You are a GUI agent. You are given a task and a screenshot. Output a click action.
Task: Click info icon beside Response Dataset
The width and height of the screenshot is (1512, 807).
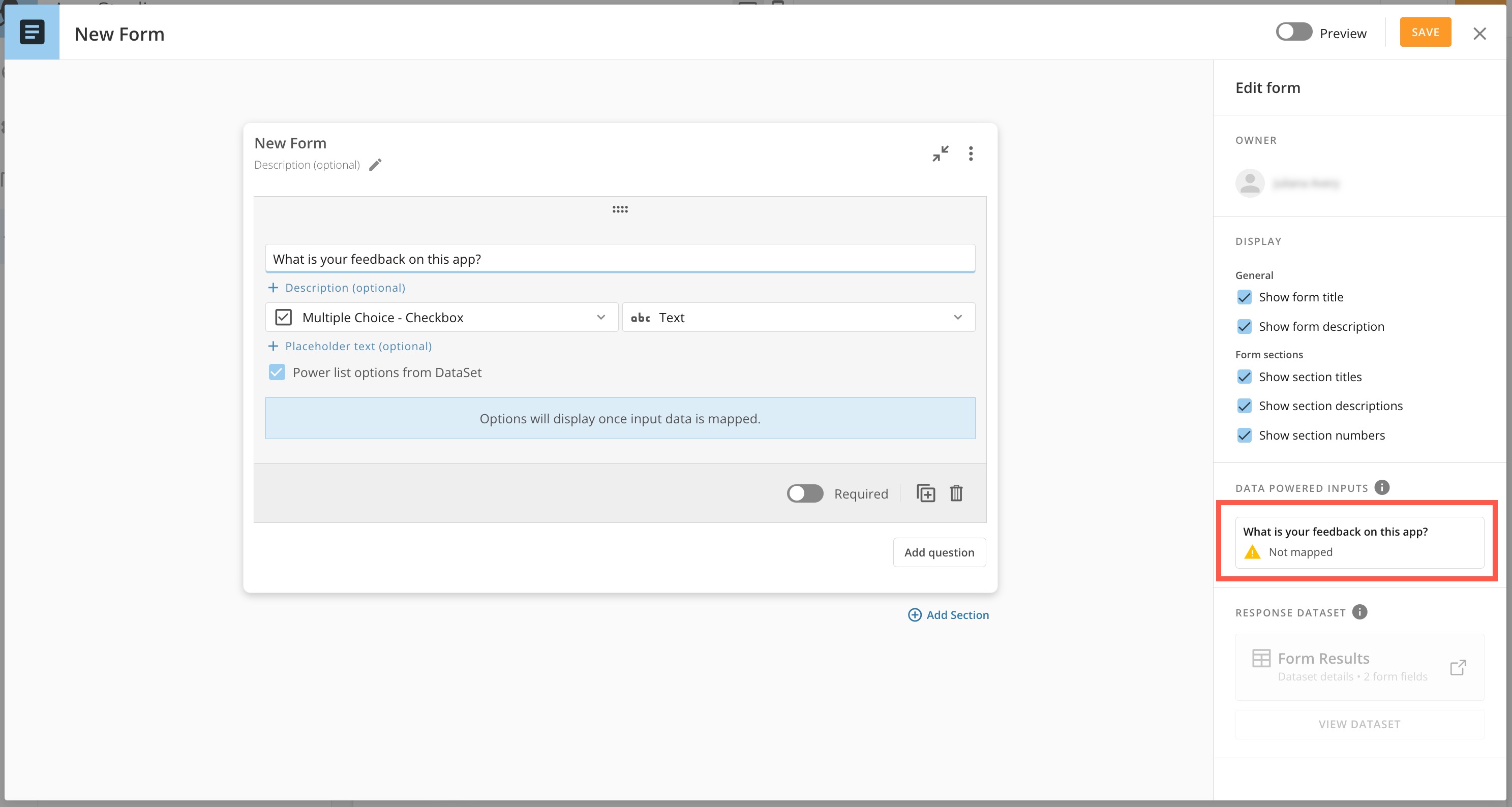1359,612
